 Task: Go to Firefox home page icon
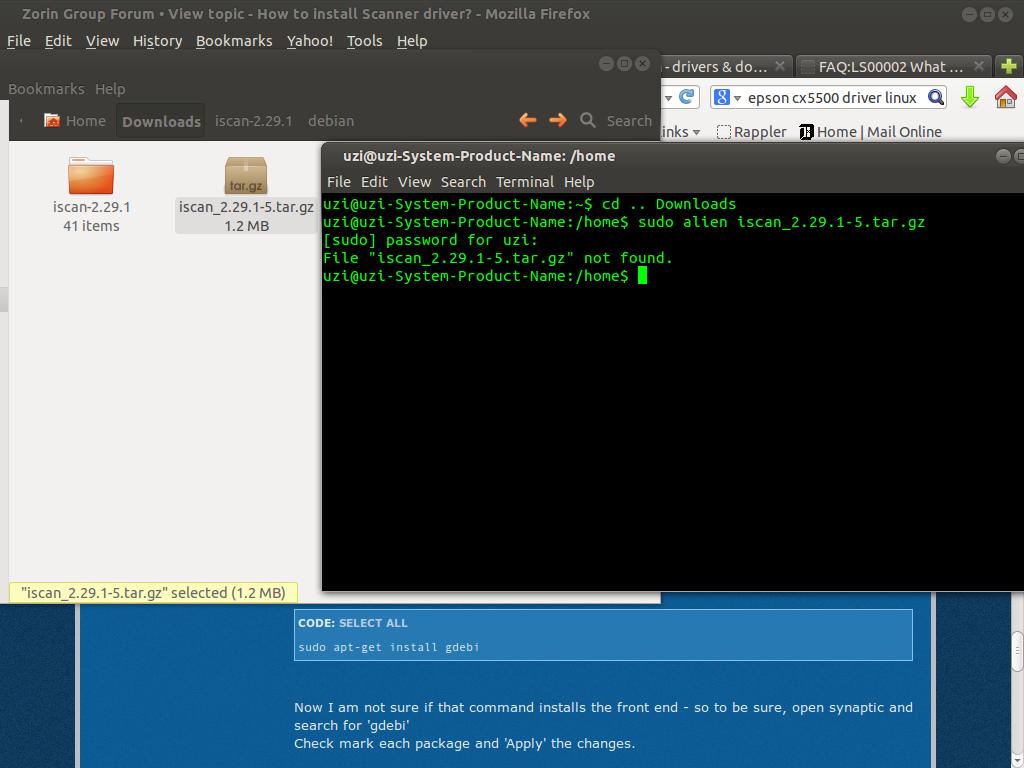(1005, 97)
